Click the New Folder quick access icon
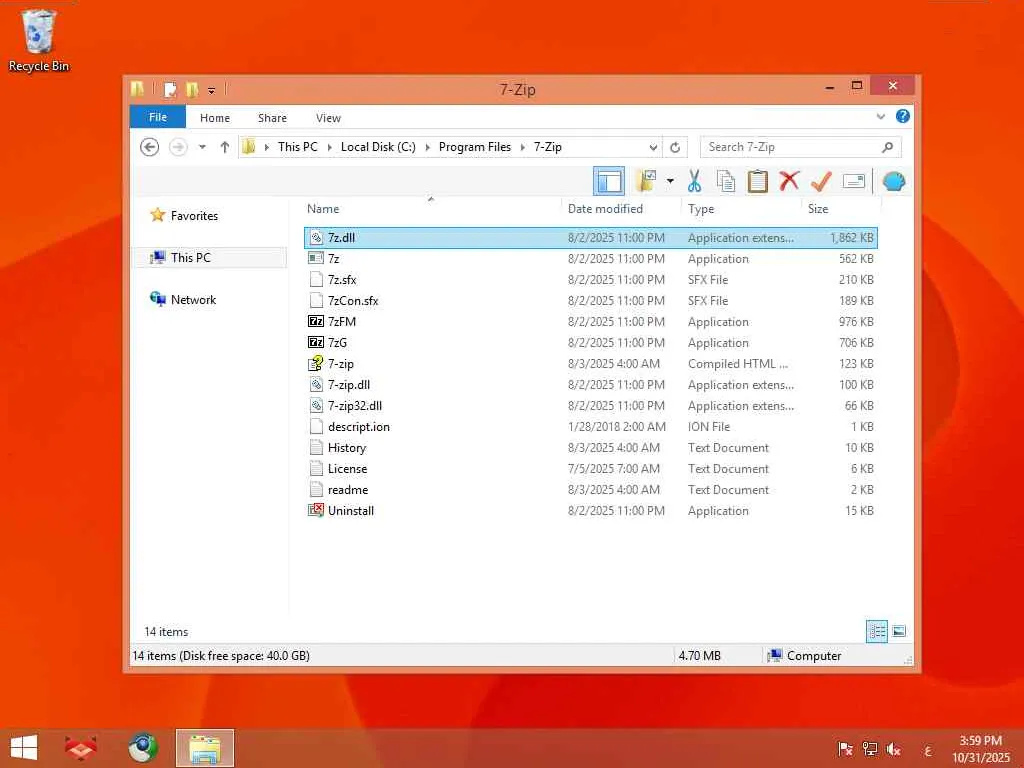 pos(192,89)
